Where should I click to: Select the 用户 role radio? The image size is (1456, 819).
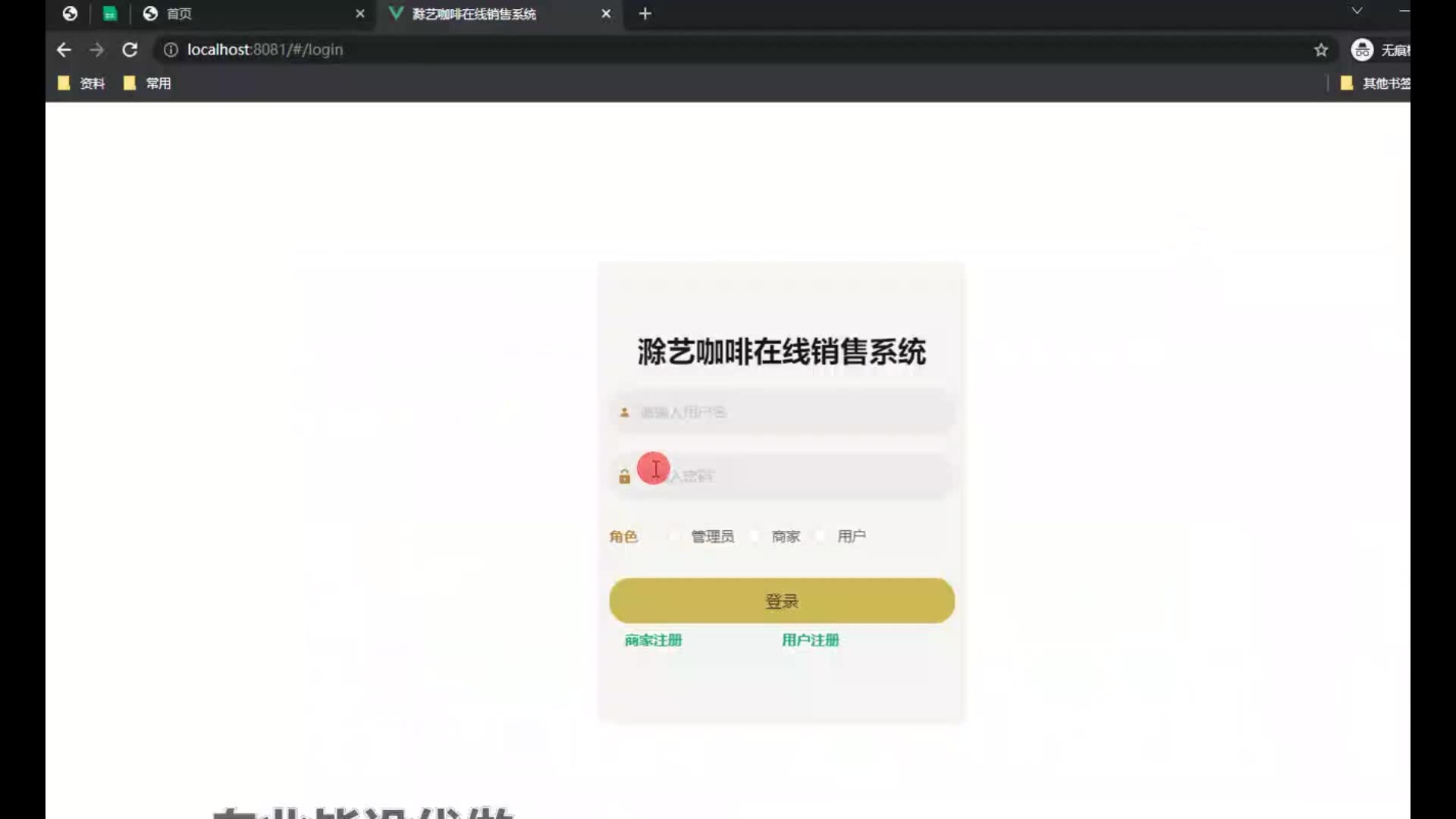821,537
